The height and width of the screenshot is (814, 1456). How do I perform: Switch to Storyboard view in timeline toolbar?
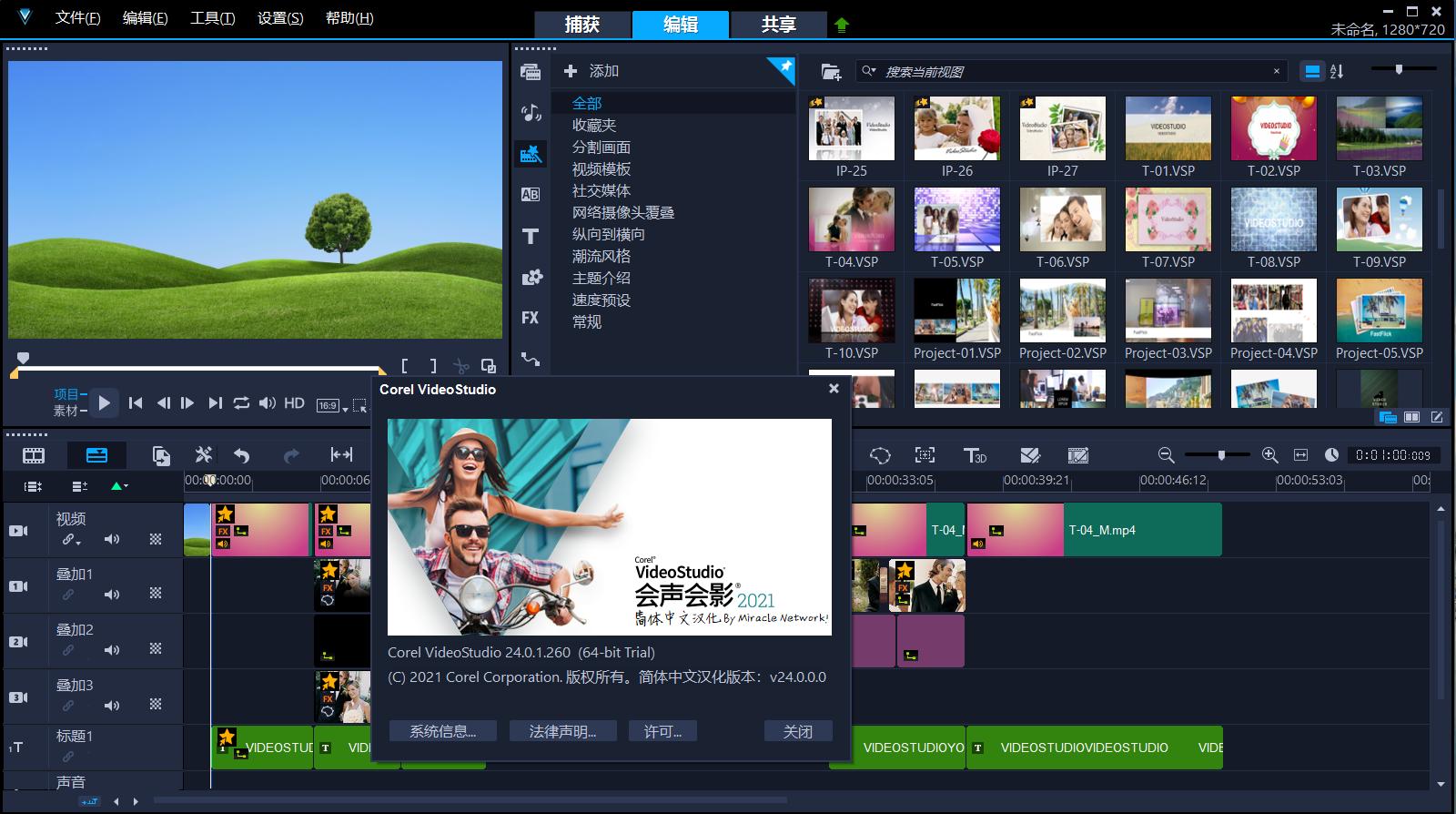(34, 455)
